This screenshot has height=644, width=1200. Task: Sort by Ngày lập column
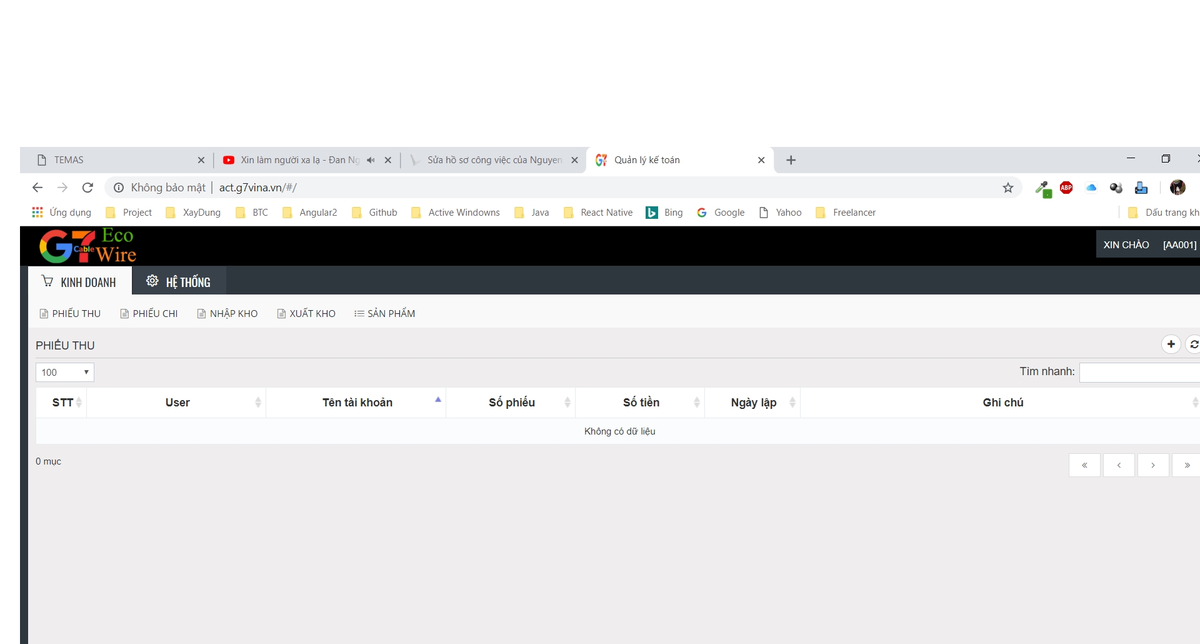tap(753, 402)
